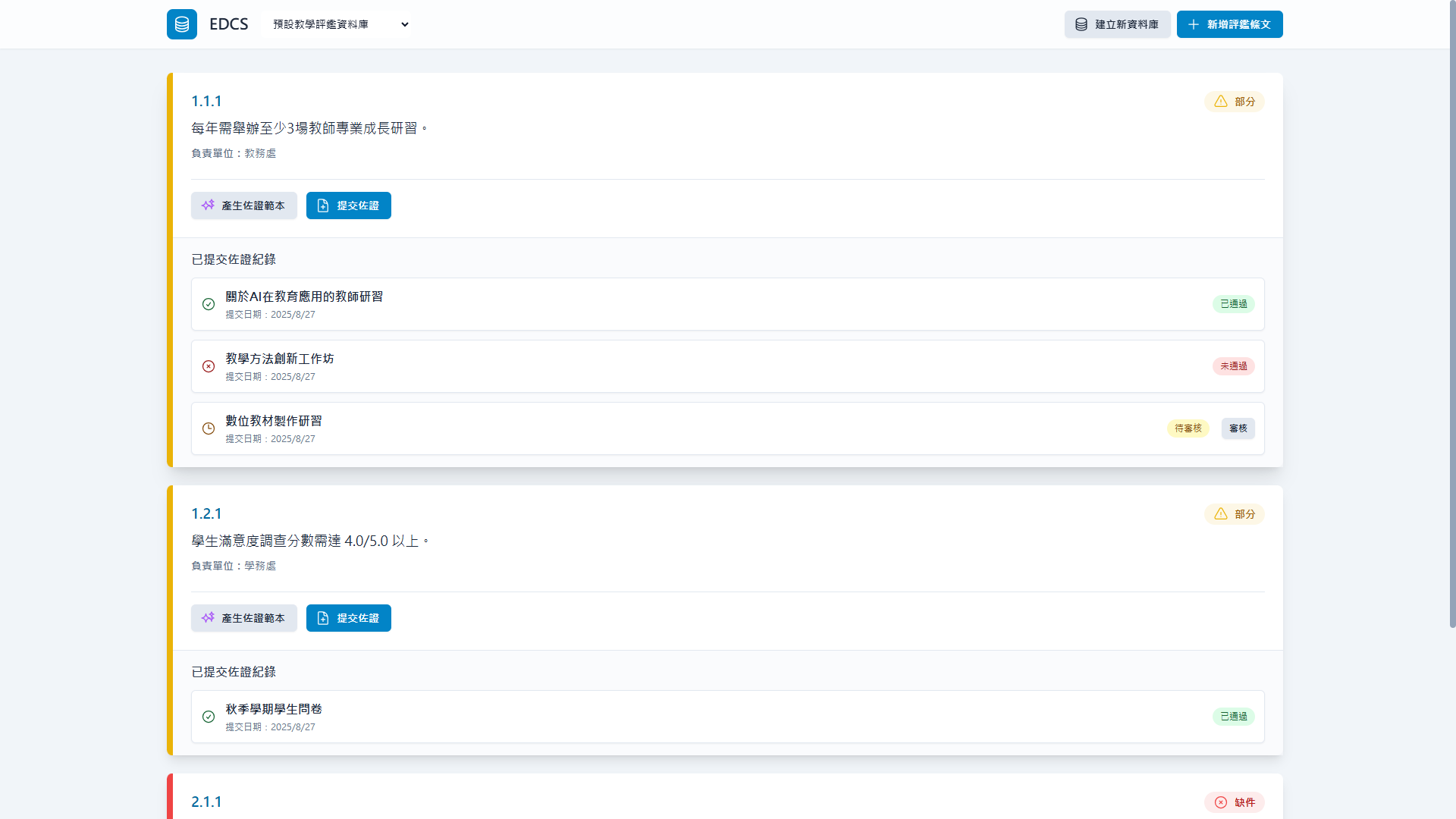
Task: Click the 建立新資料庫 button
Action: pos(1117,24)
